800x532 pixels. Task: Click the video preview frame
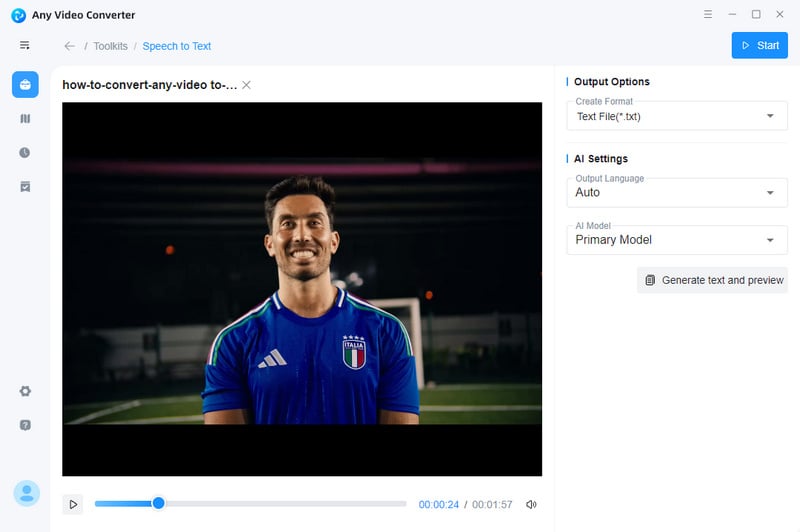302,289
